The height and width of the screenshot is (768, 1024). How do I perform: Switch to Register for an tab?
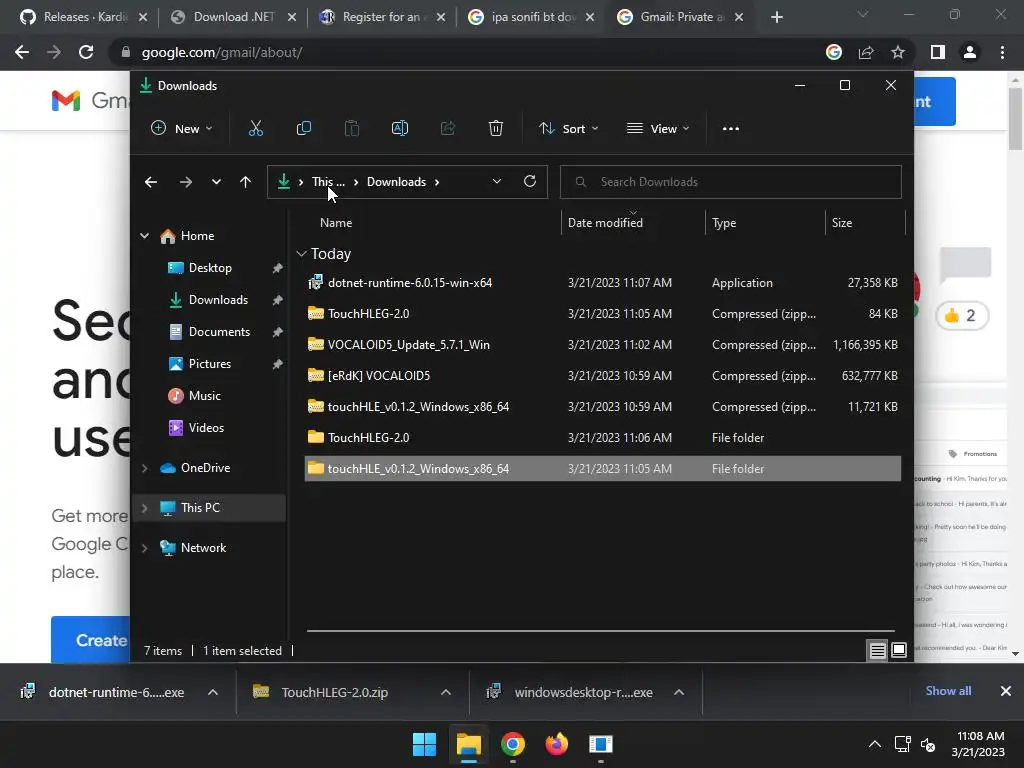click(383, 17)
